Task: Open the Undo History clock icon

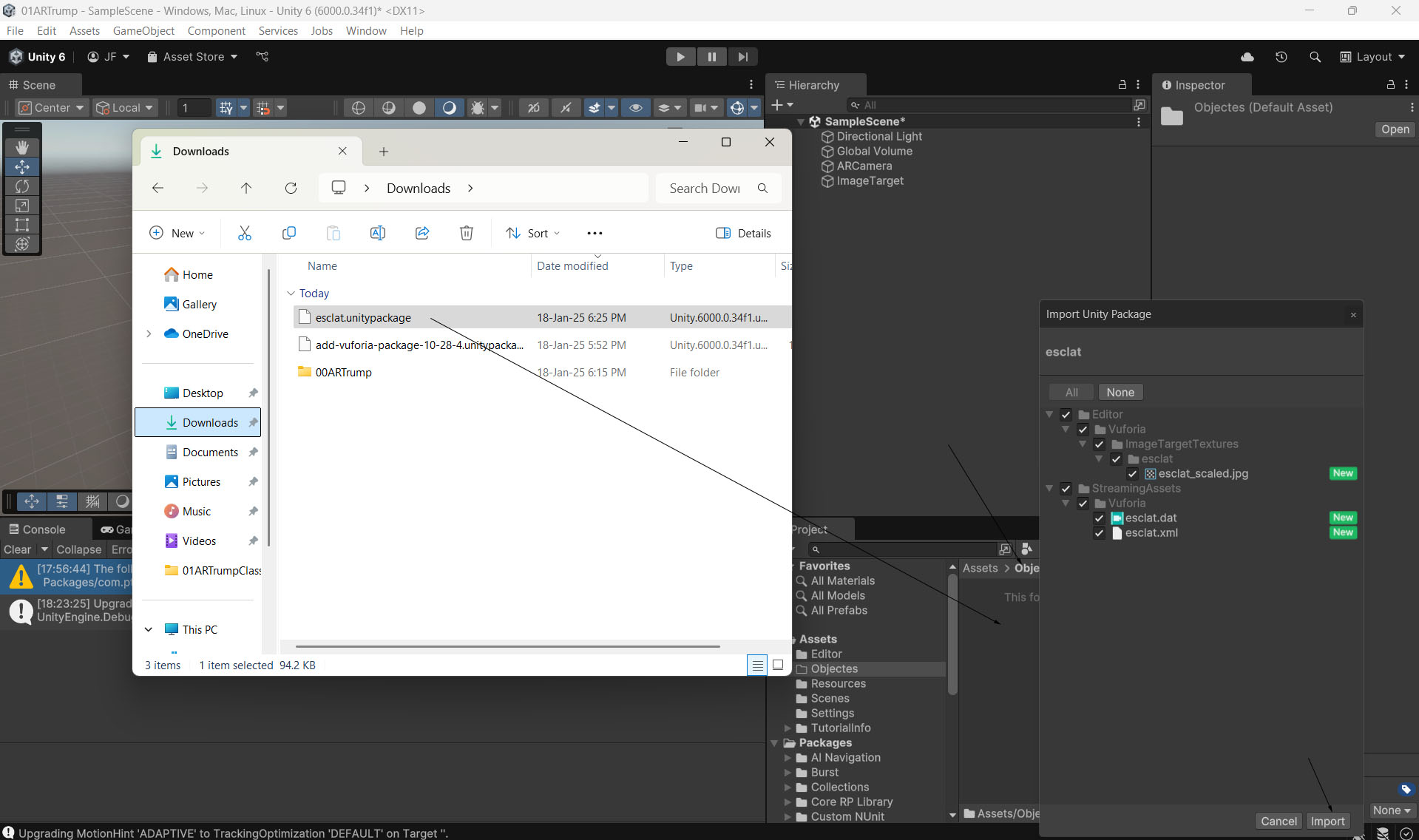Action: tap(1281, 57)
